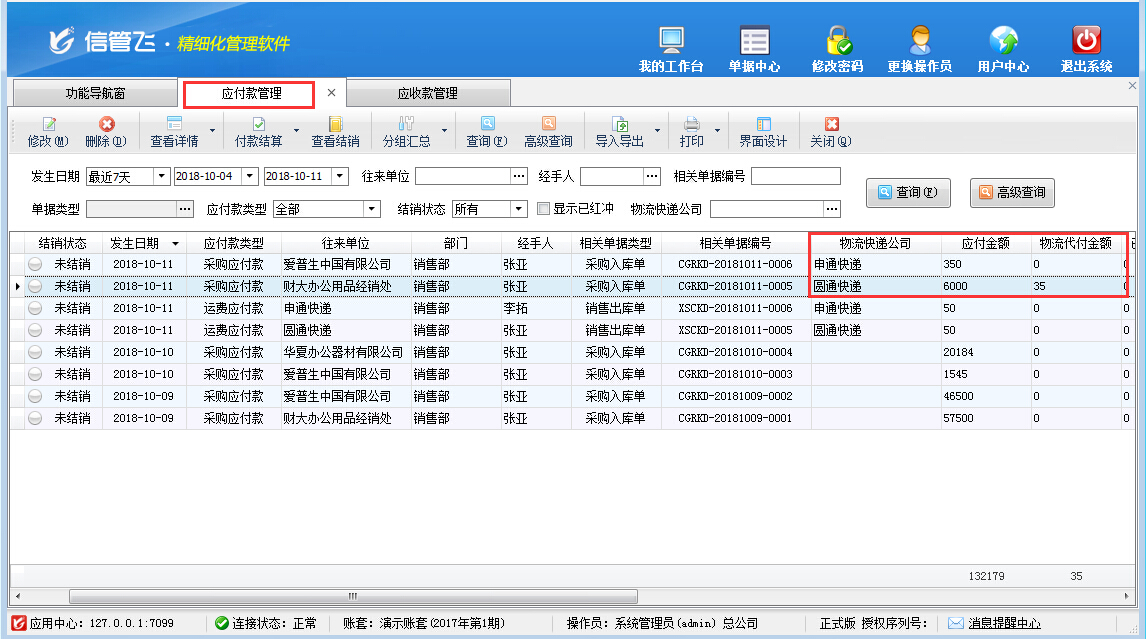This screenshot has height=639, width=1146.
Task: Click the 修改 edit toolbar icon
Action: pos(48,124)
